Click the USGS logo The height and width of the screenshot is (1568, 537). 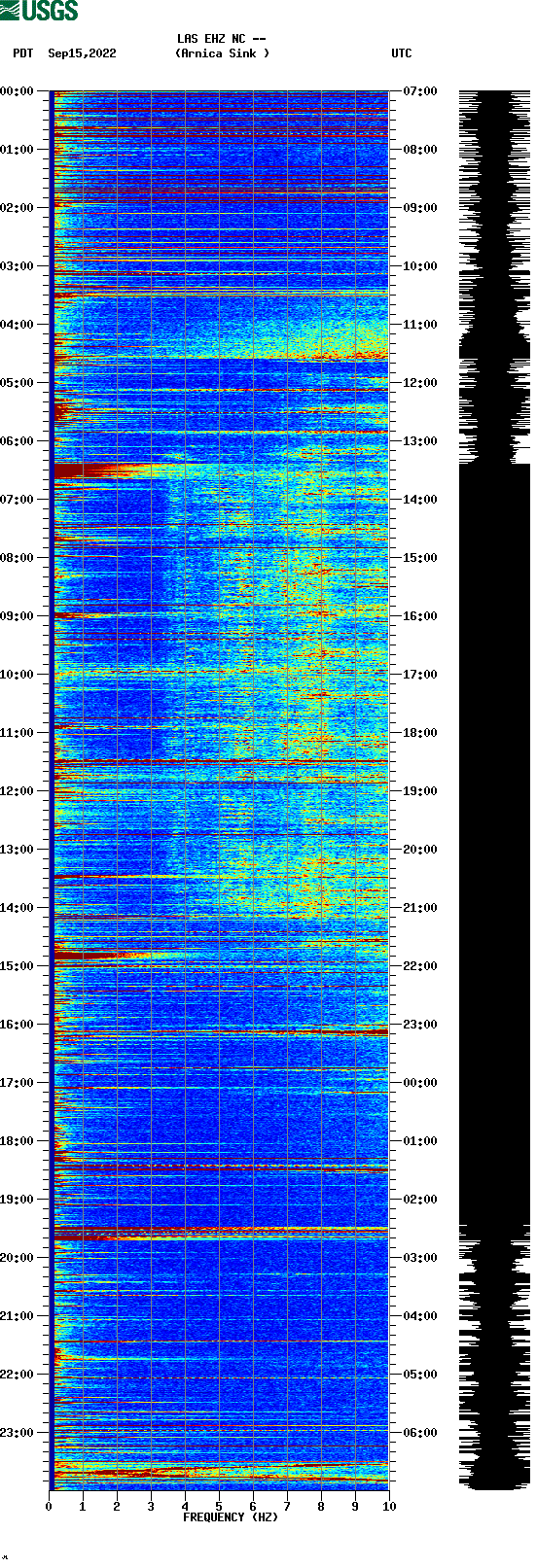coord(39,11)
